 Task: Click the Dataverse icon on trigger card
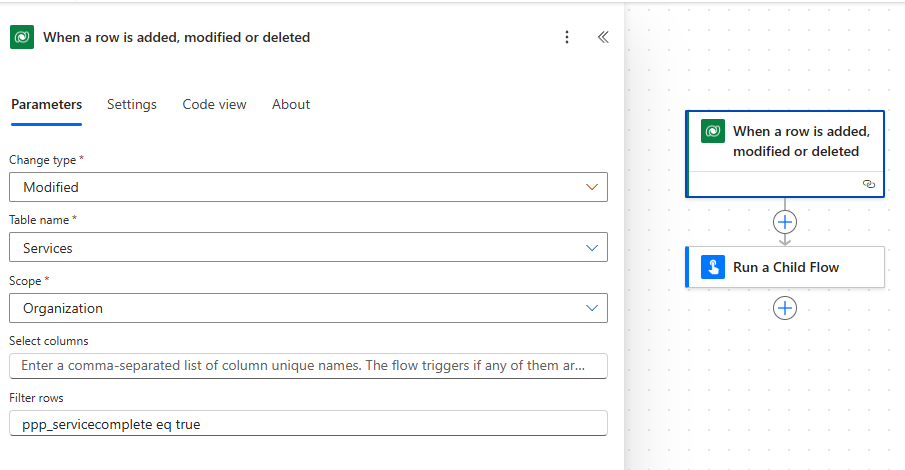click(713, 131)
